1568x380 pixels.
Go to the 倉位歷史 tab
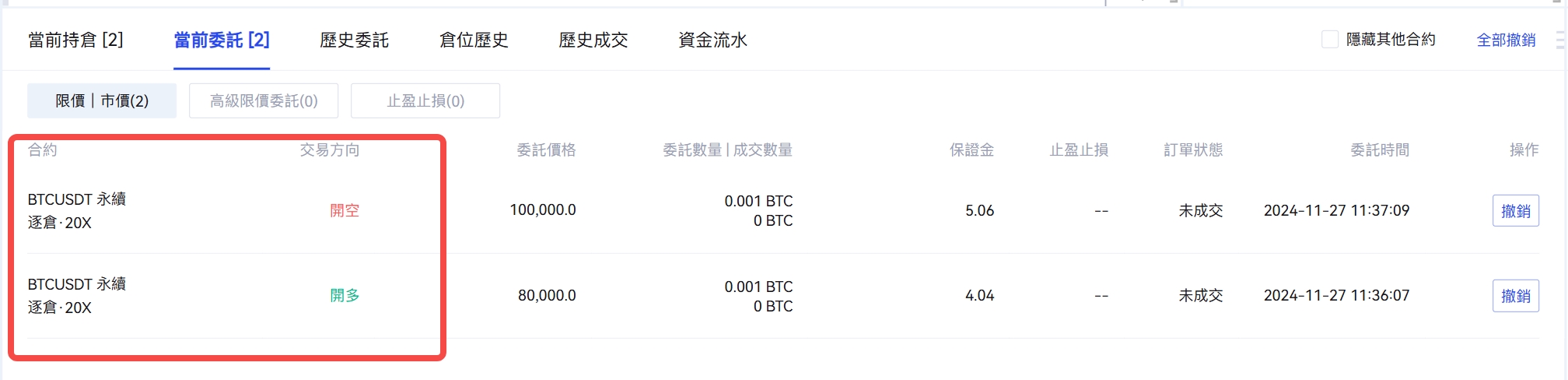coord(474,40)
